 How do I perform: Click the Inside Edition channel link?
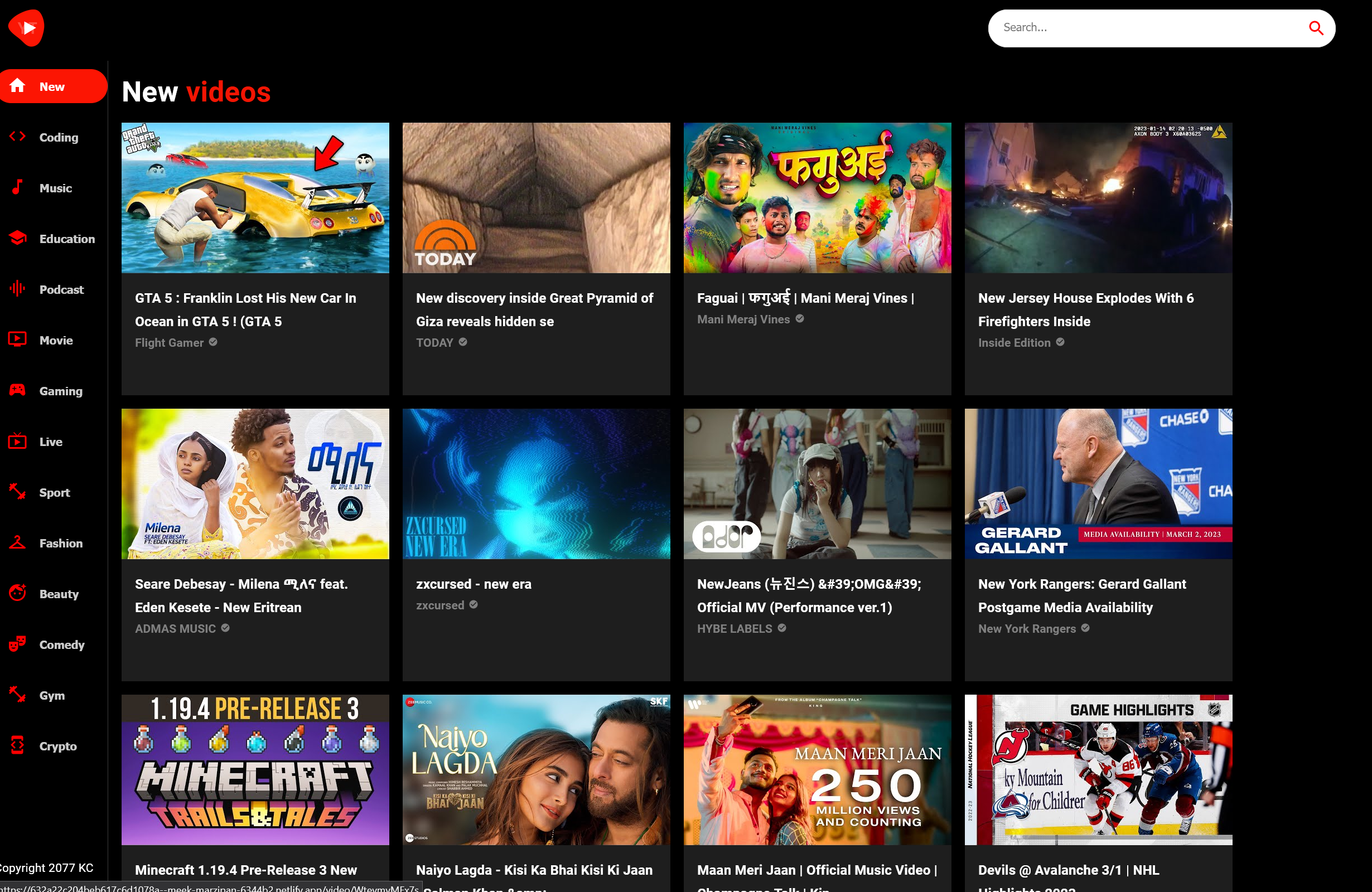pyautogui.click(x=1014, y=342)
